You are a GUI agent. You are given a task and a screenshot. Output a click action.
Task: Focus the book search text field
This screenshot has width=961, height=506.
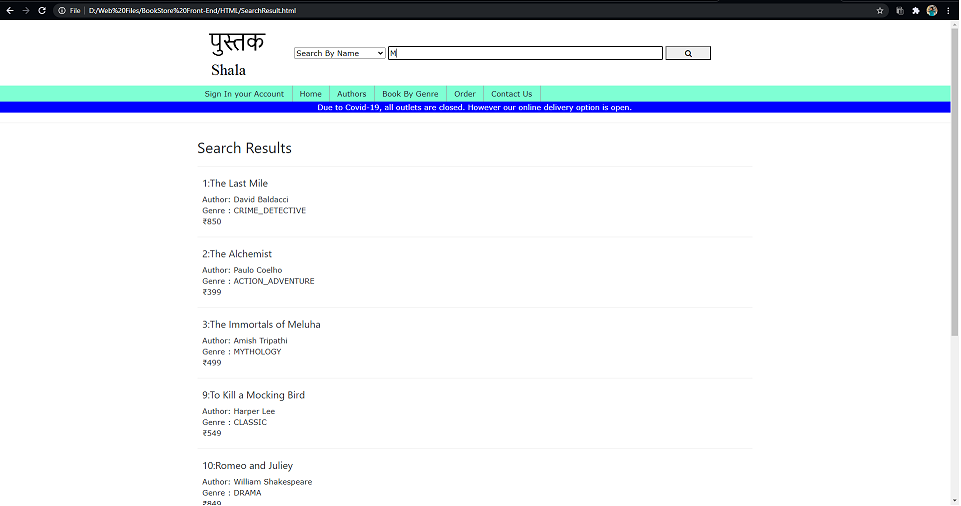(x=525, y=53)
